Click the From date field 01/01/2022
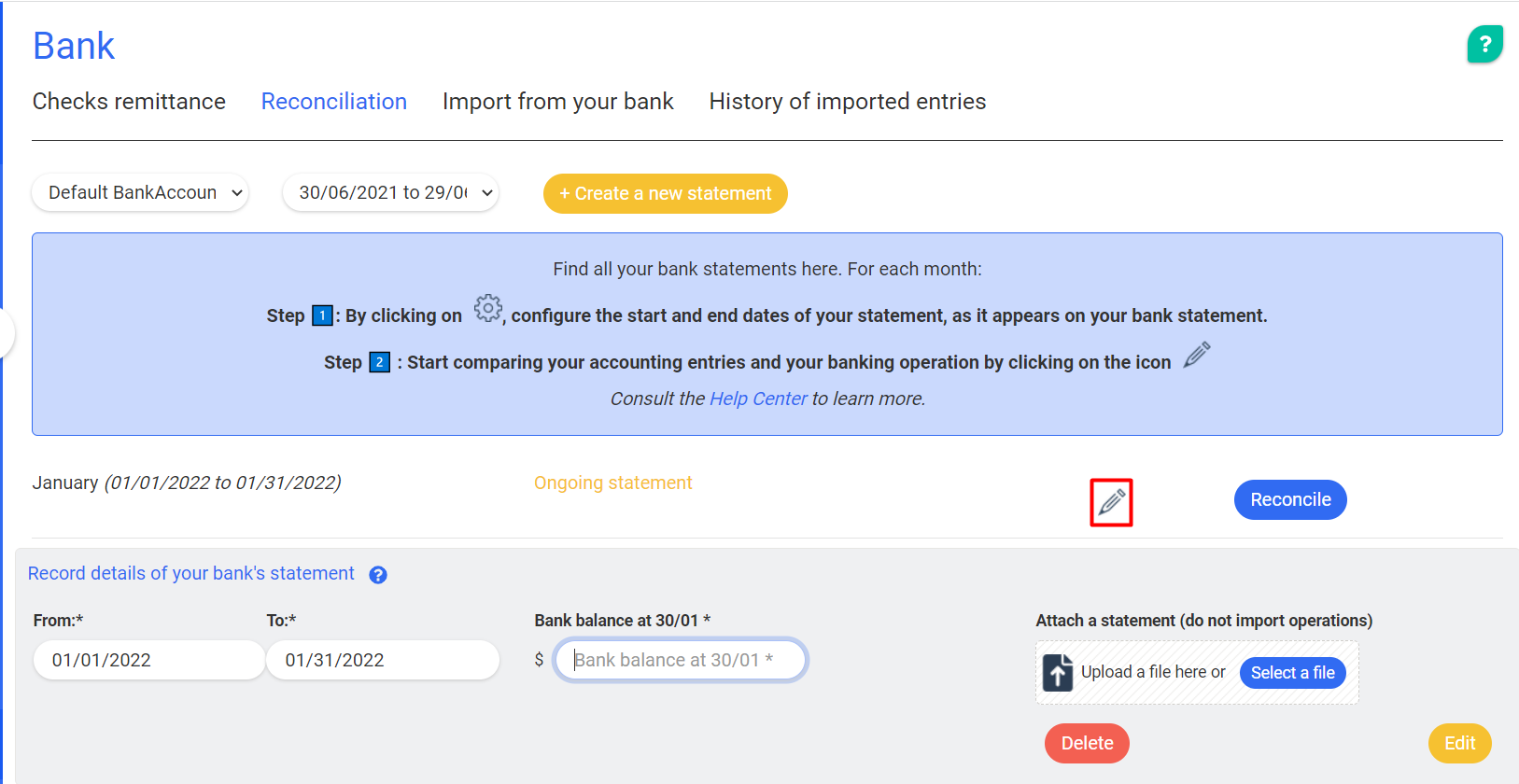 click(x=148, y=661)
